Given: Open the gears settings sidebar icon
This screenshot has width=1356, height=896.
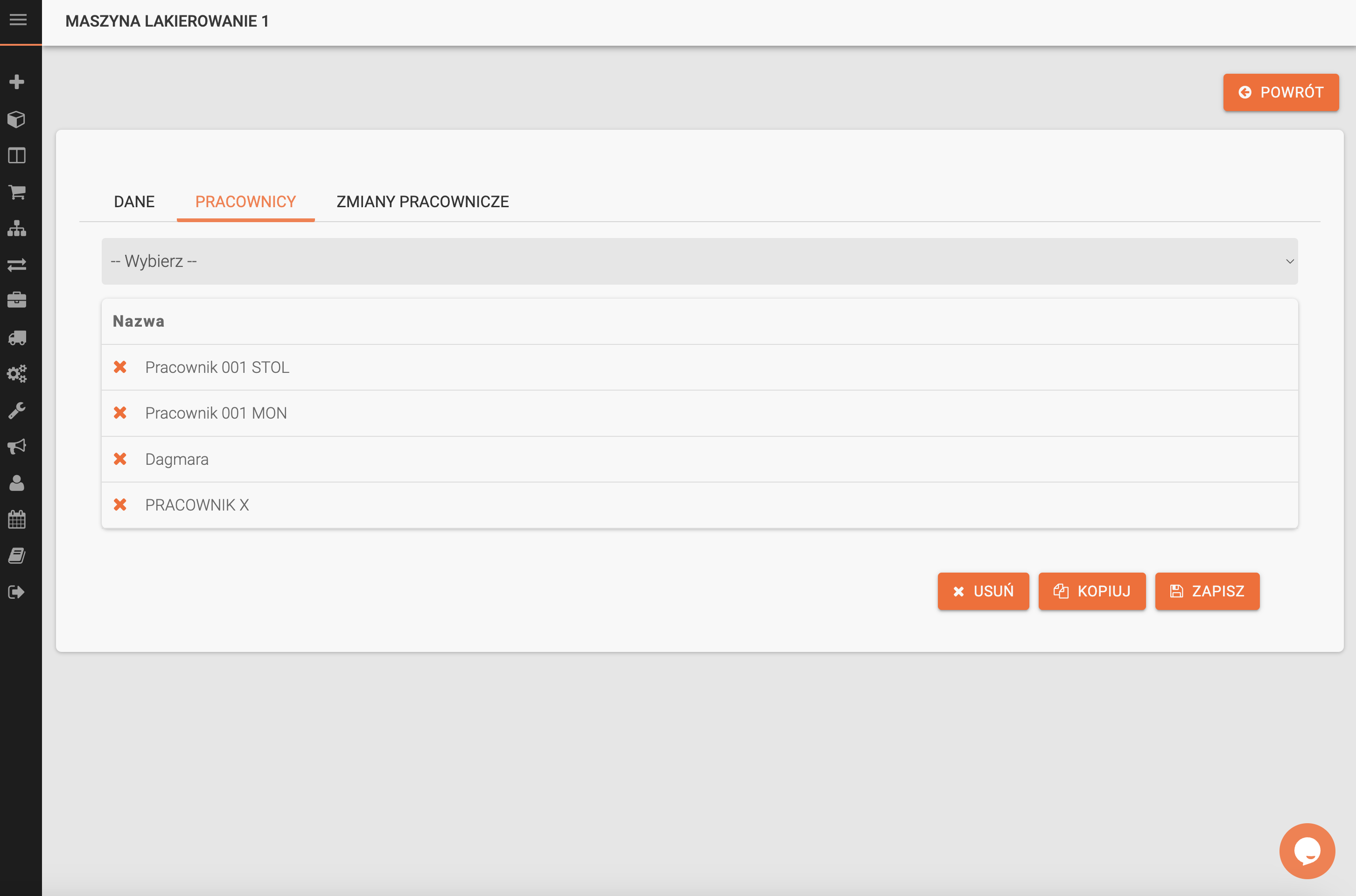Looking at the screenshot, I should point(17,374).
